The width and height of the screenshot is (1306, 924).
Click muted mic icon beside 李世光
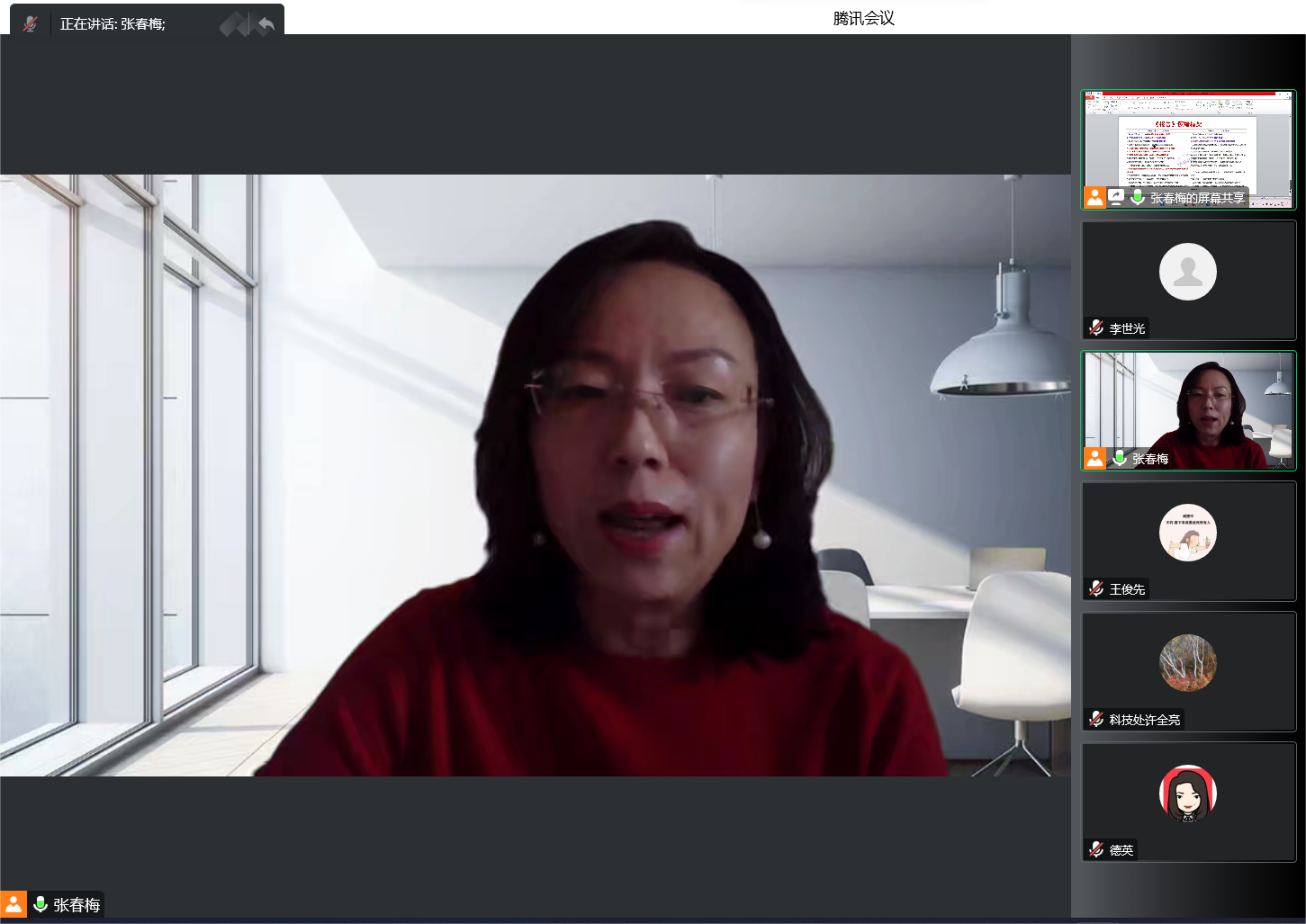pos(1095,328)
